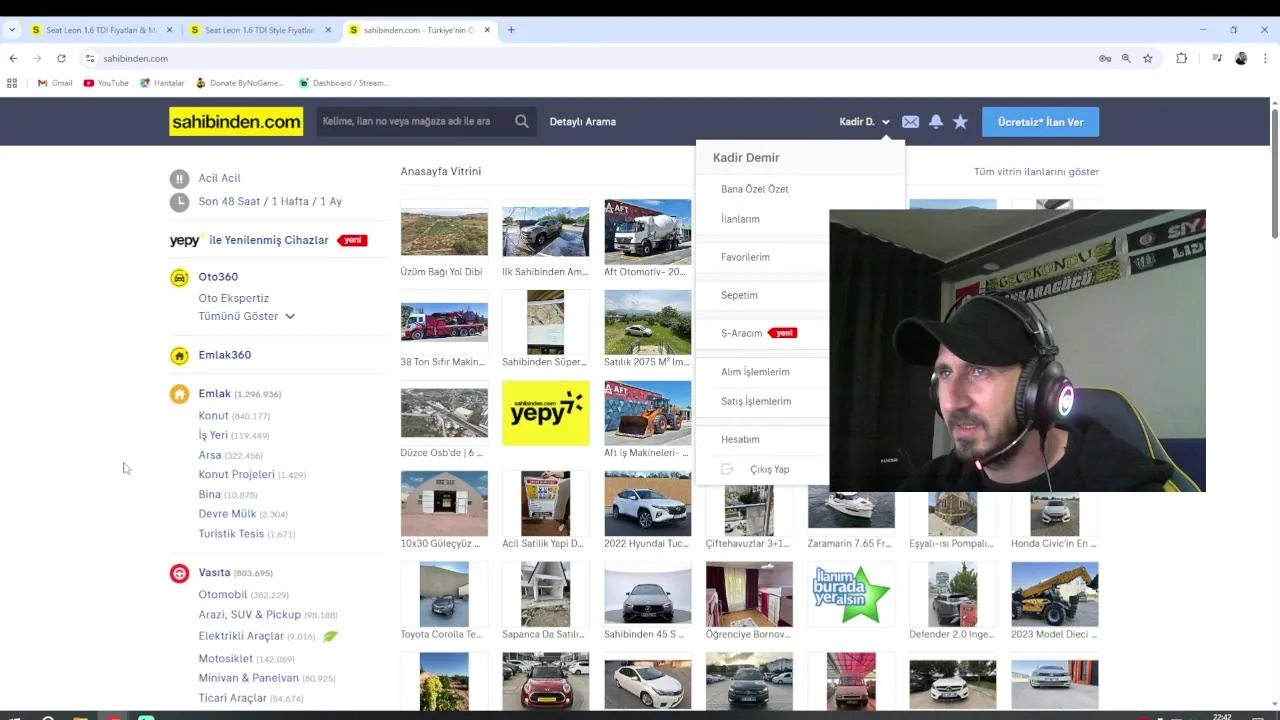Screen dimensions: 1280x720
Task: Click the zoom magnifier icon in address bar
Action: (1126, 58)
